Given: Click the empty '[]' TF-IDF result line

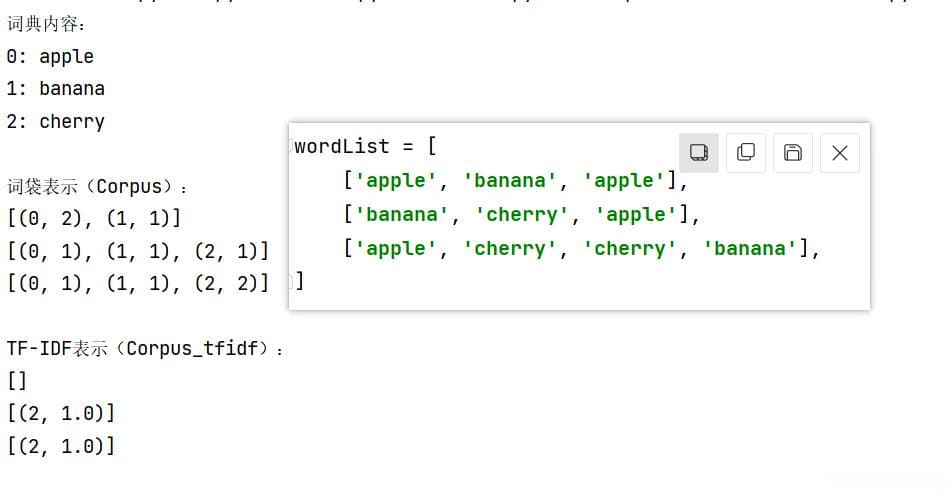Looking at the screenshot, I should (x=17, y=380).
